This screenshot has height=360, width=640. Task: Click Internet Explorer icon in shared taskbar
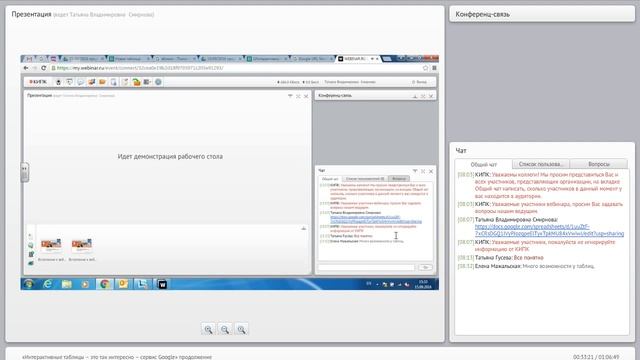click(47, 284)
